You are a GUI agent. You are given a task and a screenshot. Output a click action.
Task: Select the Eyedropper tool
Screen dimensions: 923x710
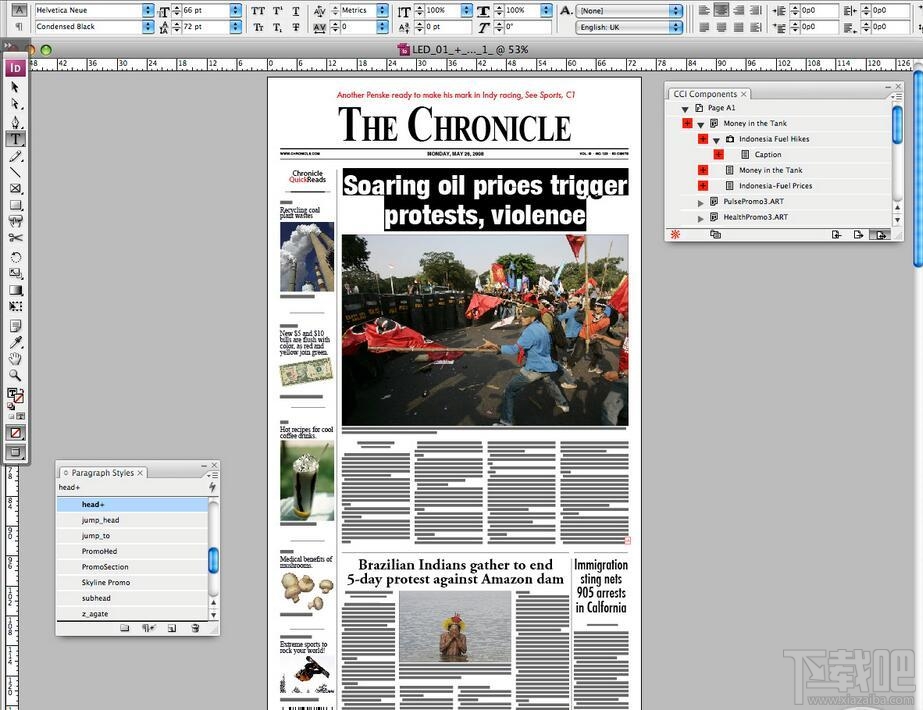pyautogui.click(x=14, y=340)
